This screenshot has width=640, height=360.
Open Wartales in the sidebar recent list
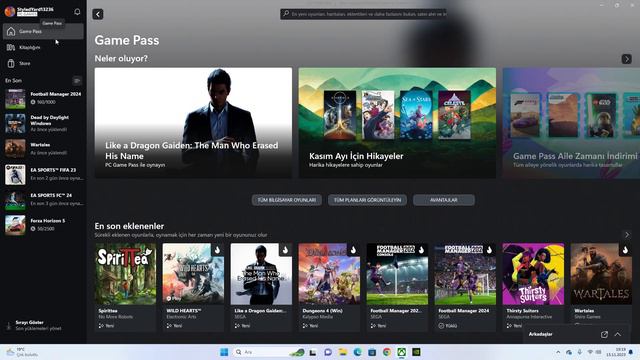[43, 149]
